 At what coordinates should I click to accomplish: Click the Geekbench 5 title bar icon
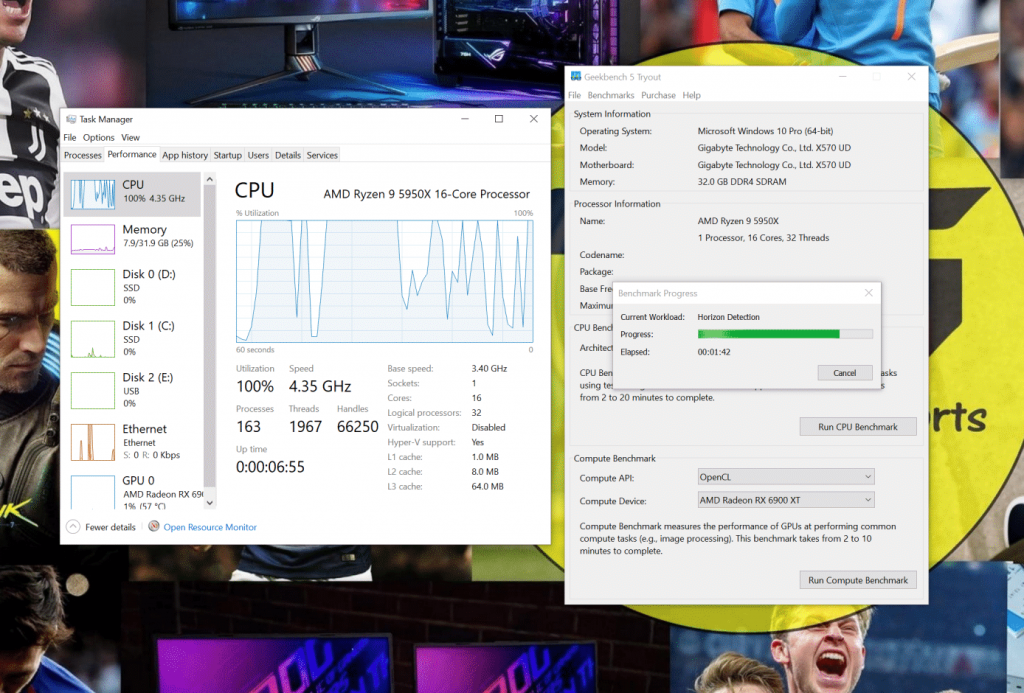[576, 76]
